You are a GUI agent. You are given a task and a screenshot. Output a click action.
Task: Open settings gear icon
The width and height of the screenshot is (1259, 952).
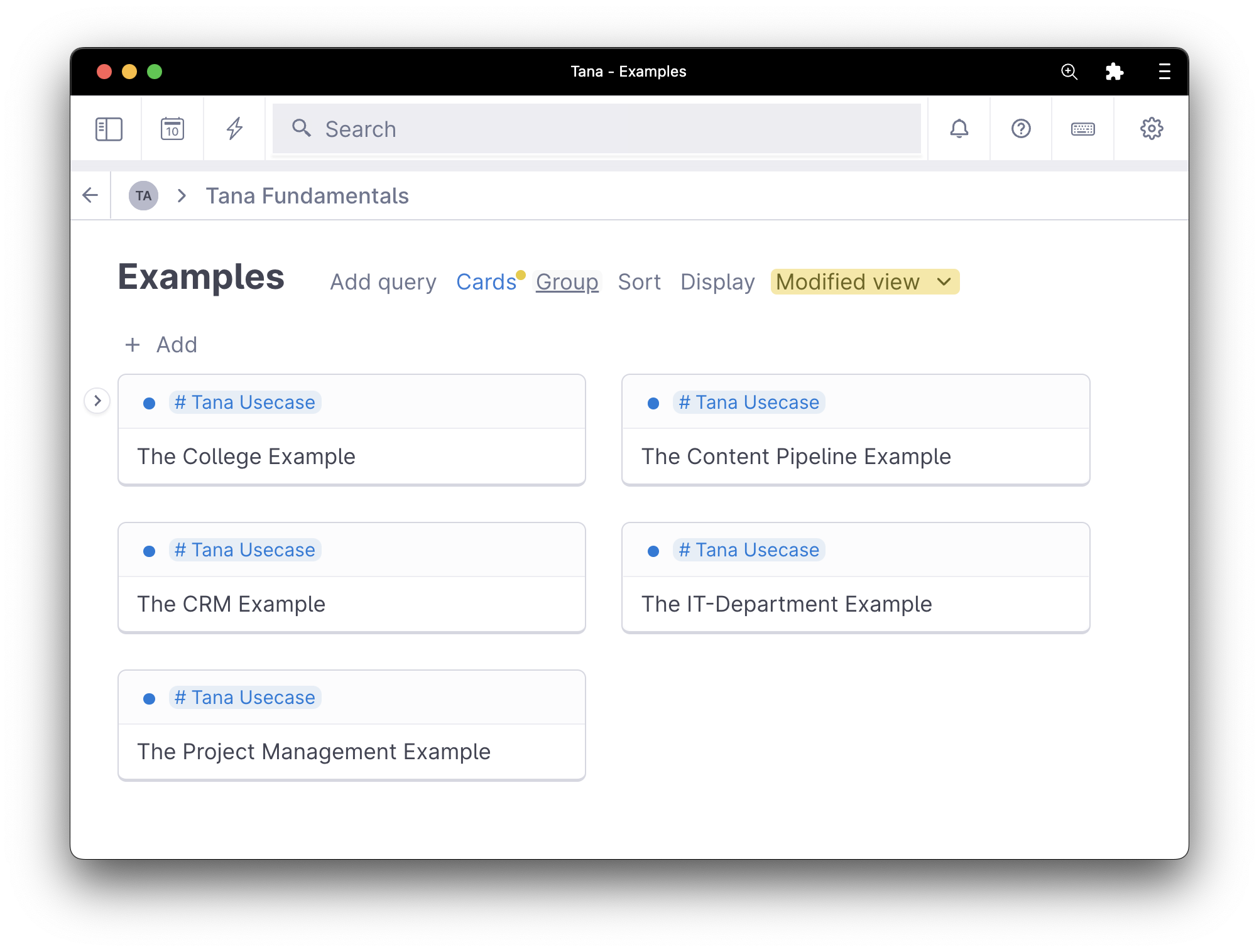point(1152,129)
